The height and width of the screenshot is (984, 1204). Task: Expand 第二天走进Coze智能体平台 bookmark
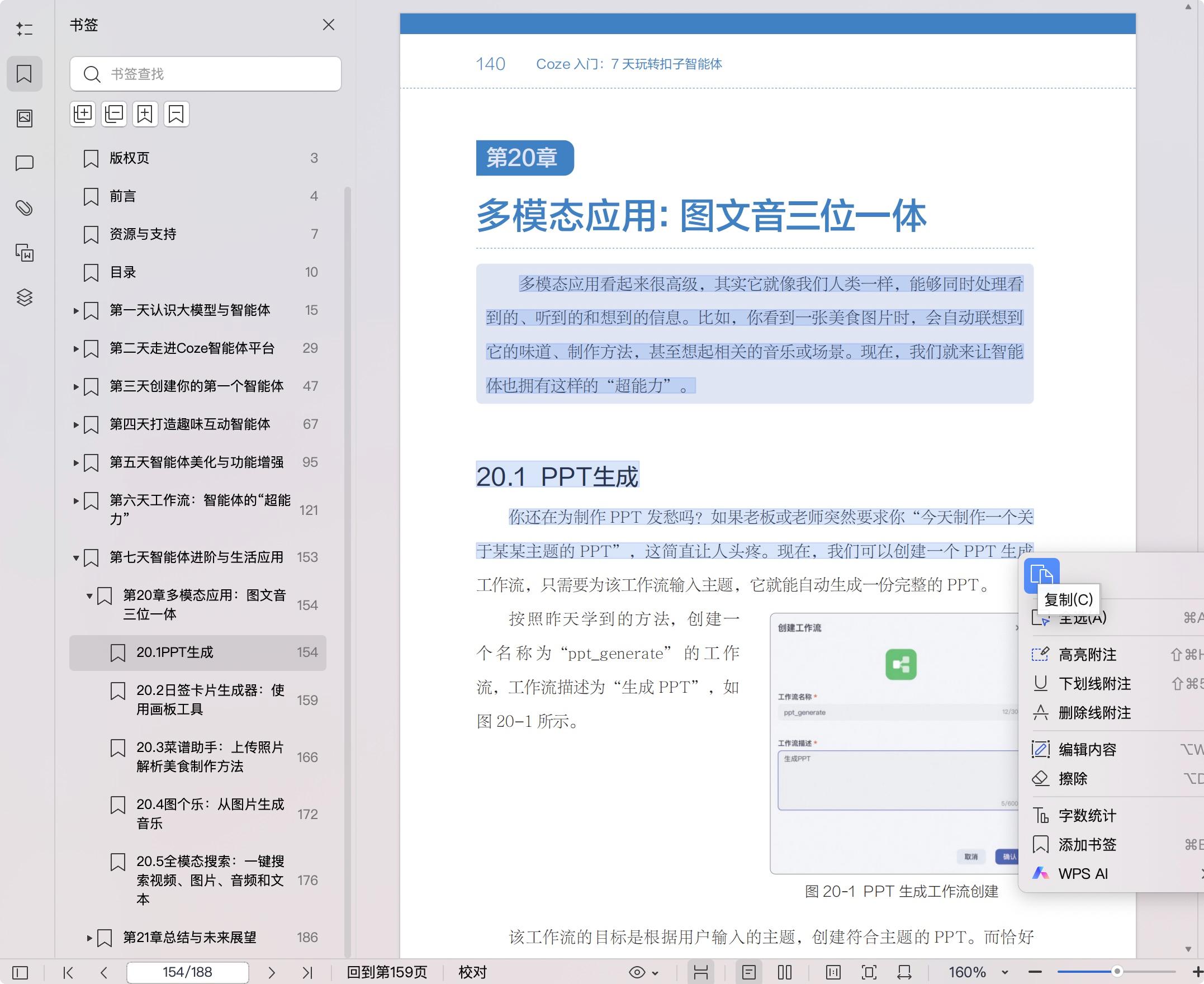(76, 349)
